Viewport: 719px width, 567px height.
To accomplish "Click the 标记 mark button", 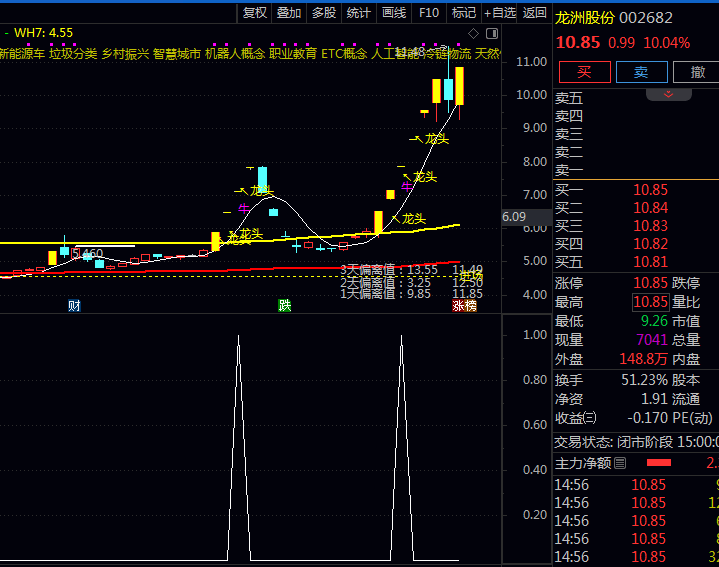I will 464,13.
